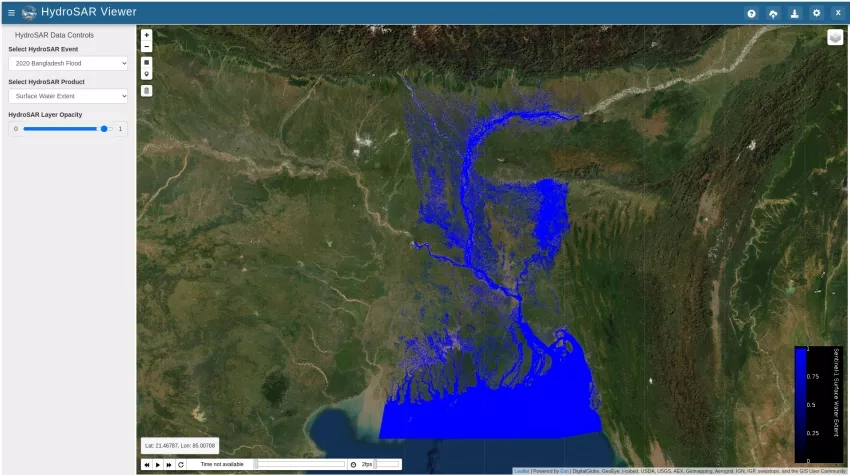
Task: Click the Leaflet attribution link
Action: pos(522,470)
